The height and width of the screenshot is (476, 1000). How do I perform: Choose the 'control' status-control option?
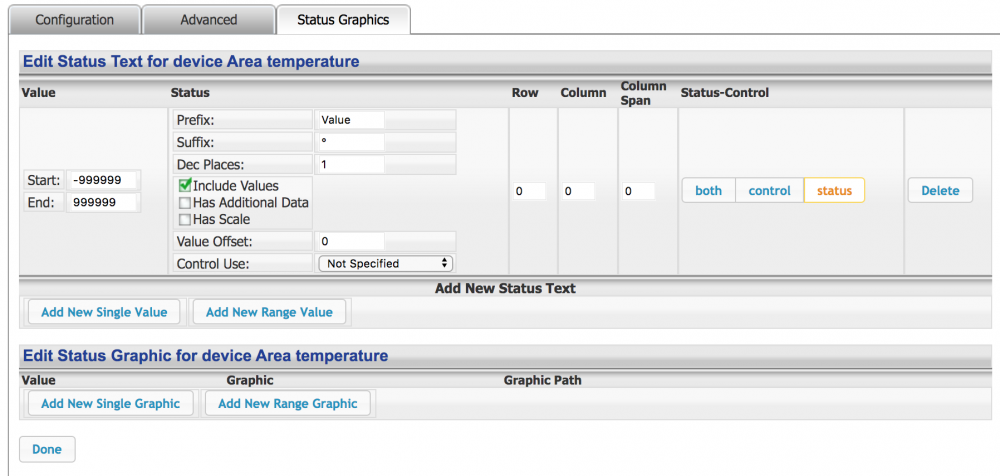(769, 191)
